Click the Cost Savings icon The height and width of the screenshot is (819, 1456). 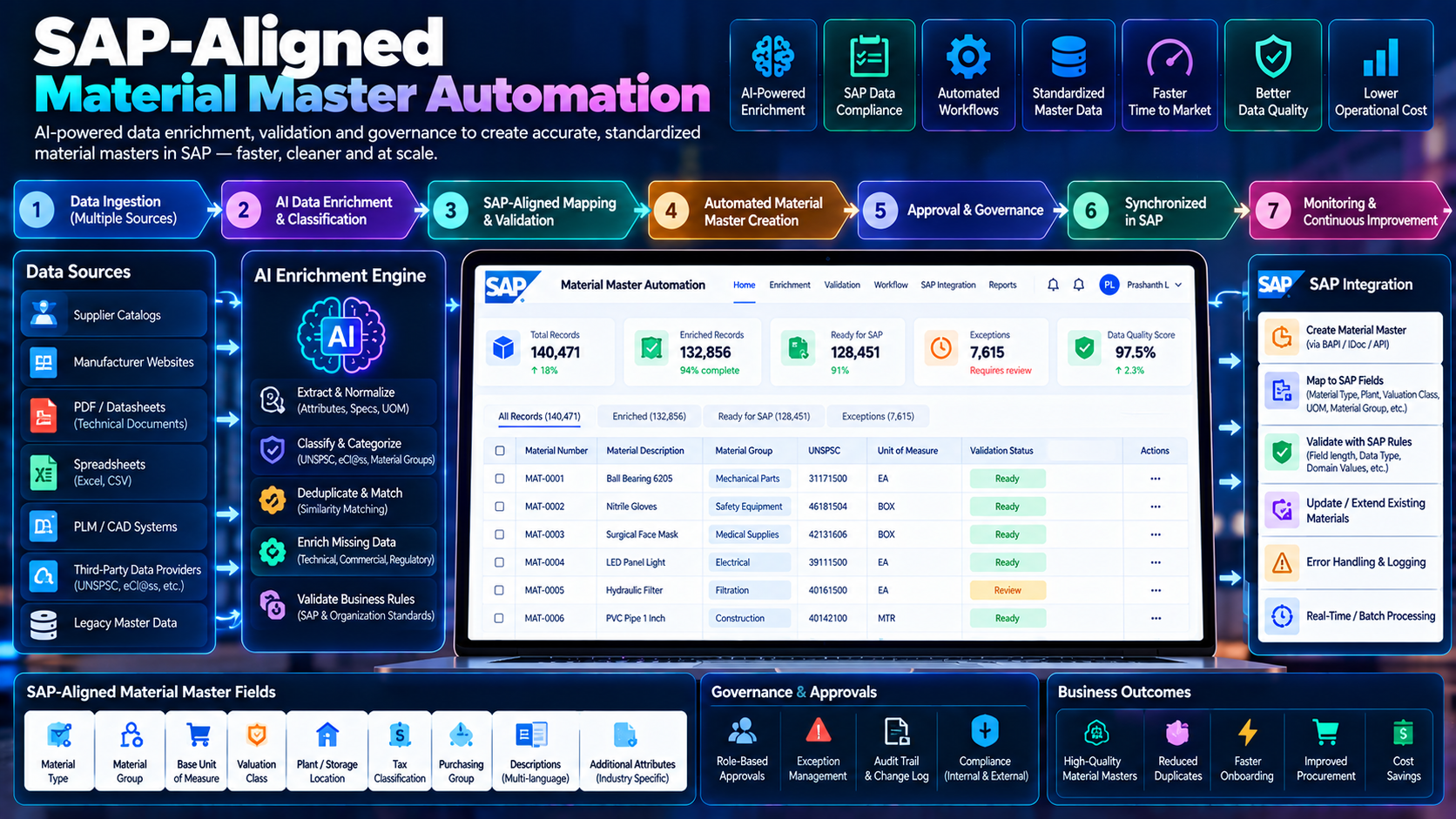pyautogui.click(x=1403, y=733)
